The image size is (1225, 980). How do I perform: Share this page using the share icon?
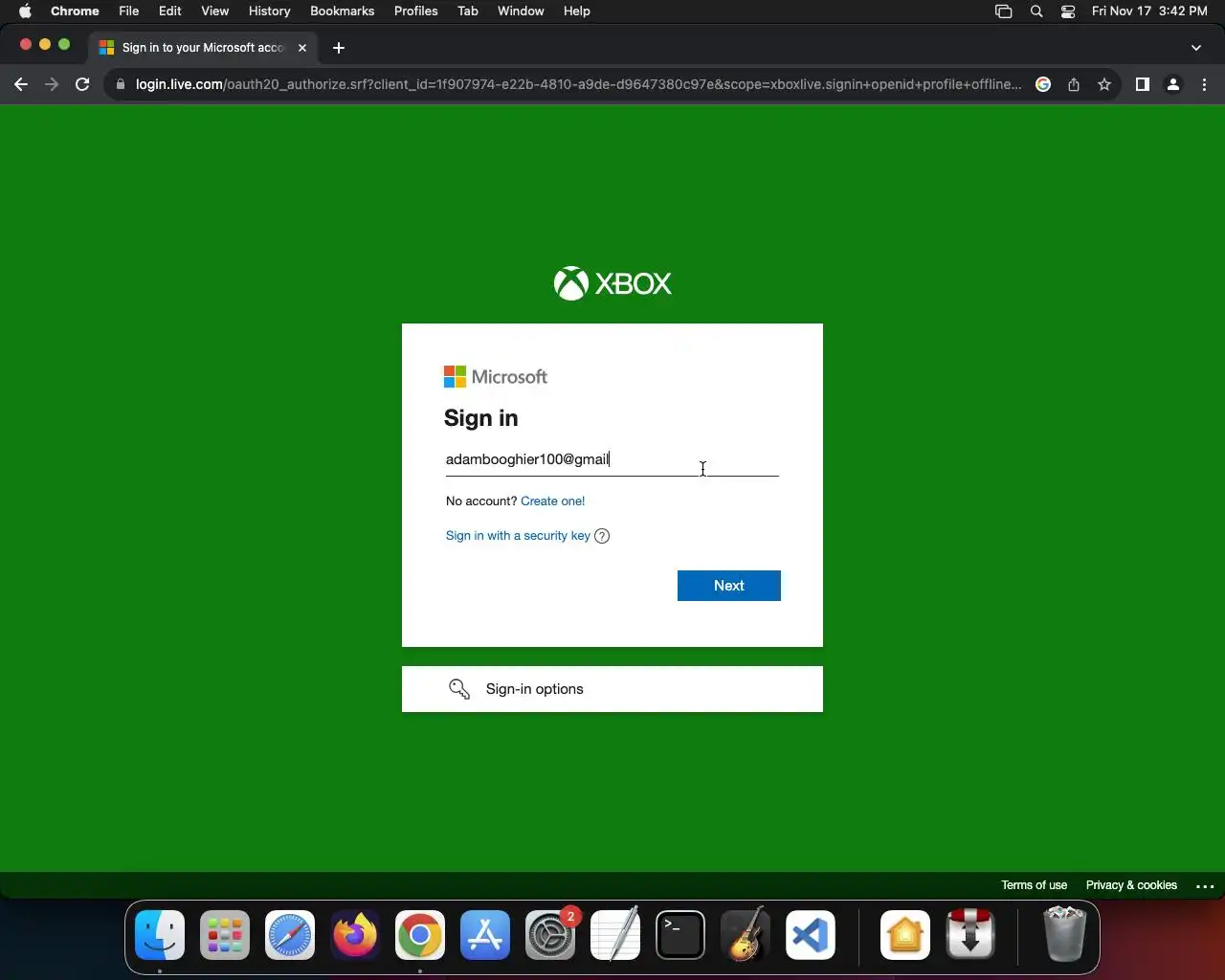[x=1074, y=84]
